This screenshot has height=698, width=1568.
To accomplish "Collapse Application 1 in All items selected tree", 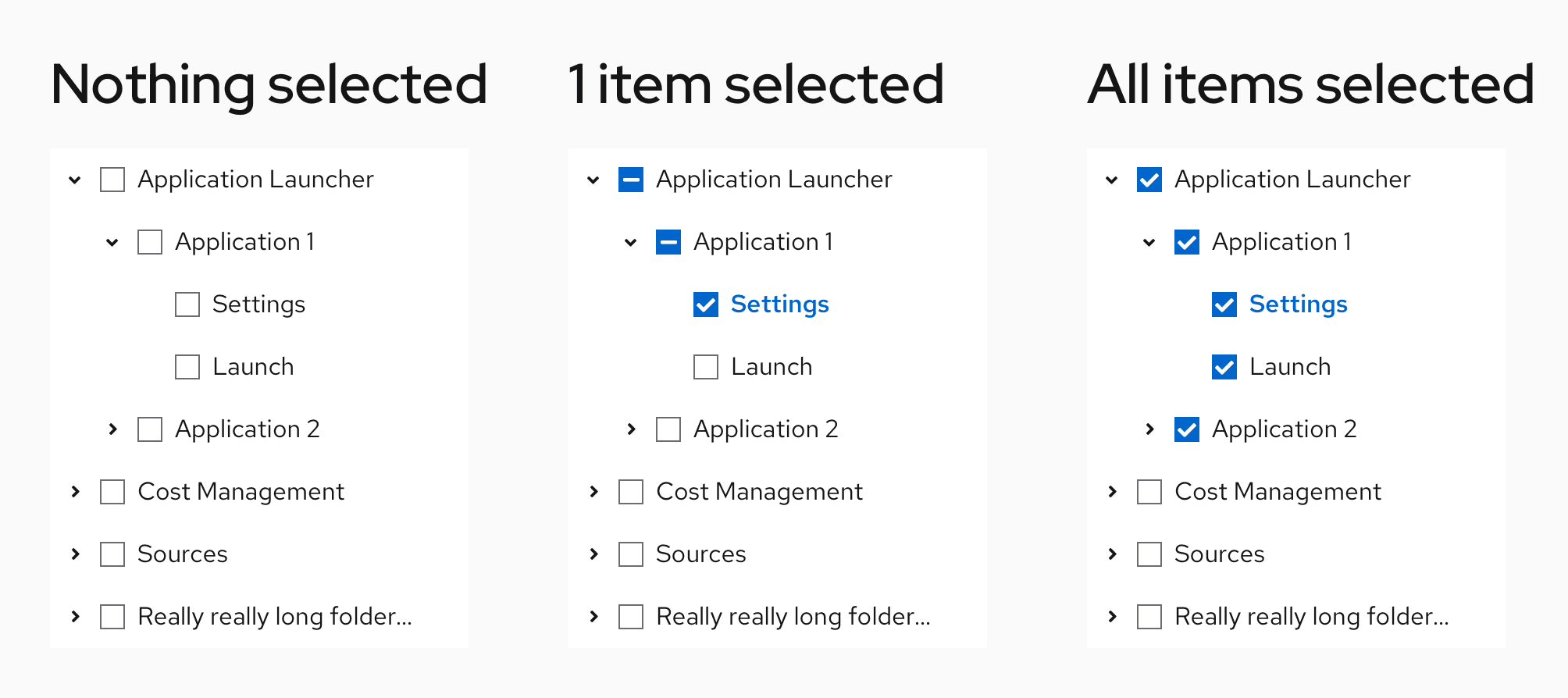I will 1149,242.
